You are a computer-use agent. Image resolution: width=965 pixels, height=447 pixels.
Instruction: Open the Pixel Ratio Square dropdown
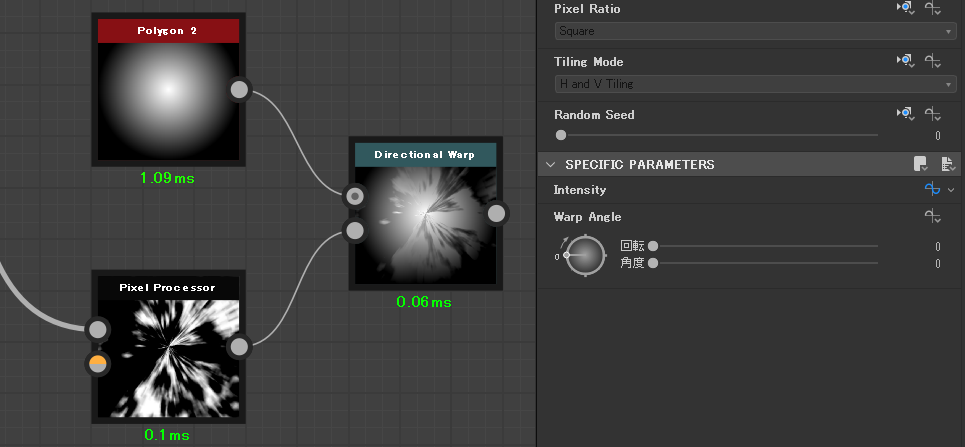pos(755,31)
